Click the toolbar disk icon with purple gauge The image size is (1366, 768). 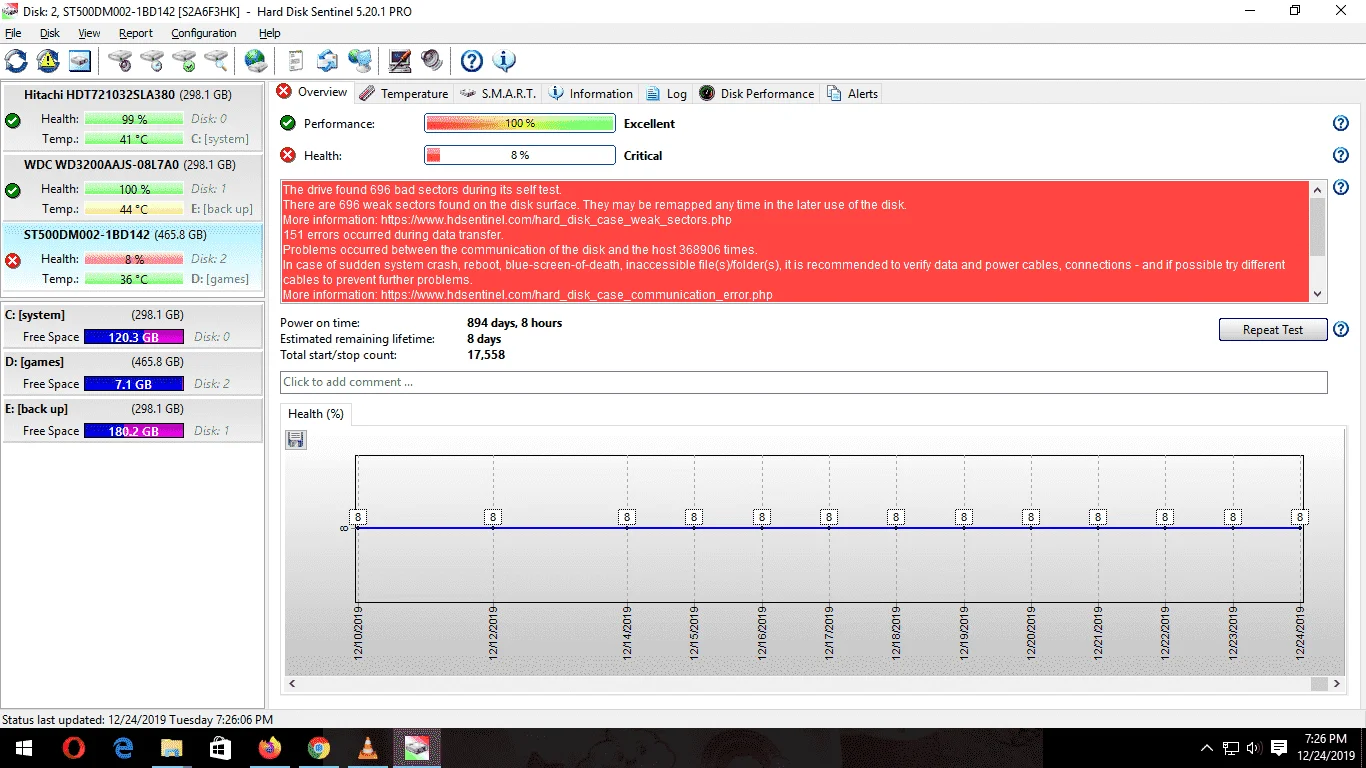click(x=120, y=61)
